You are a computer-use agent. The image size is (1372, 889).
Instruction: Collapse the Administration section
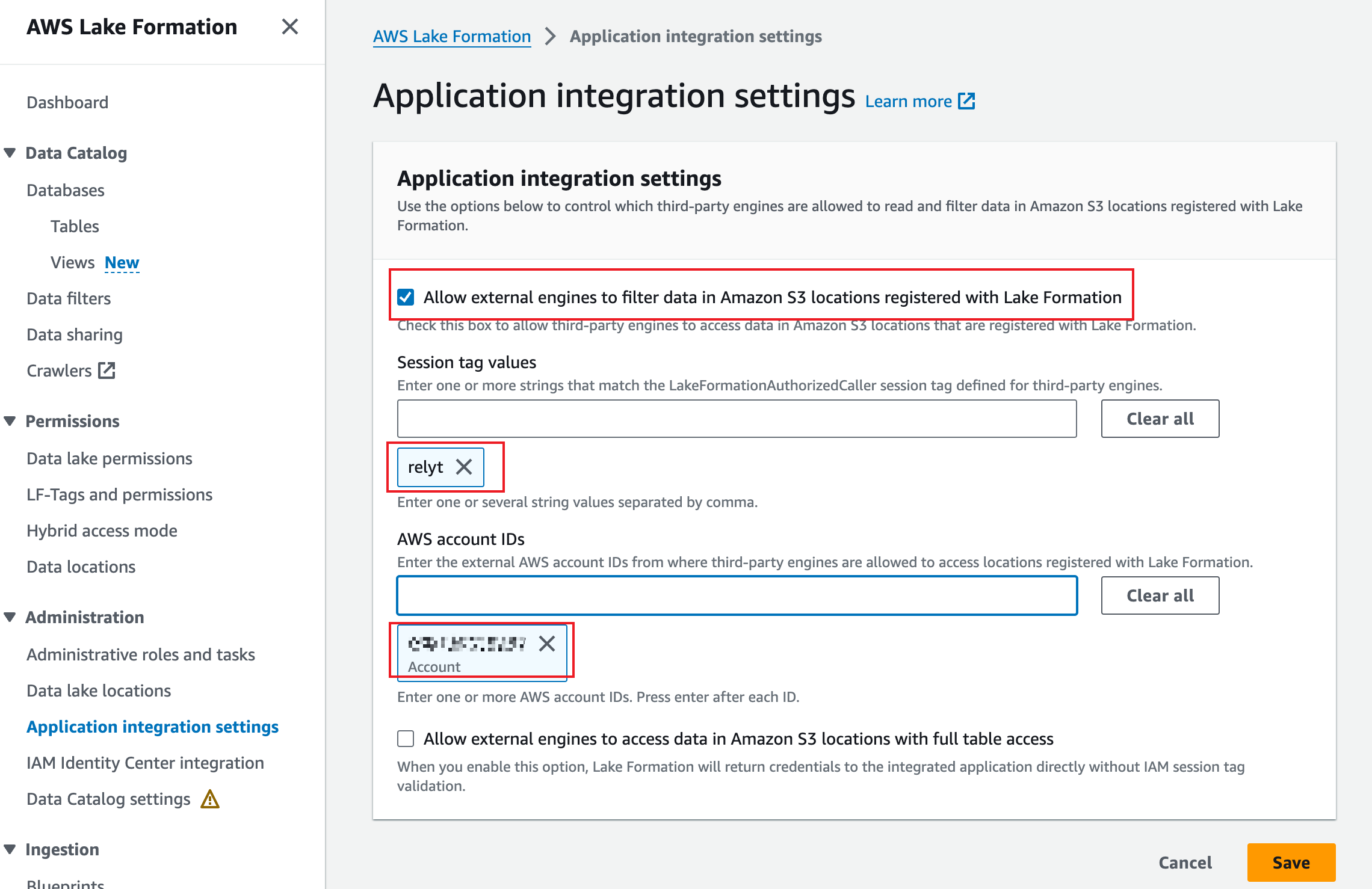point(10,617)
